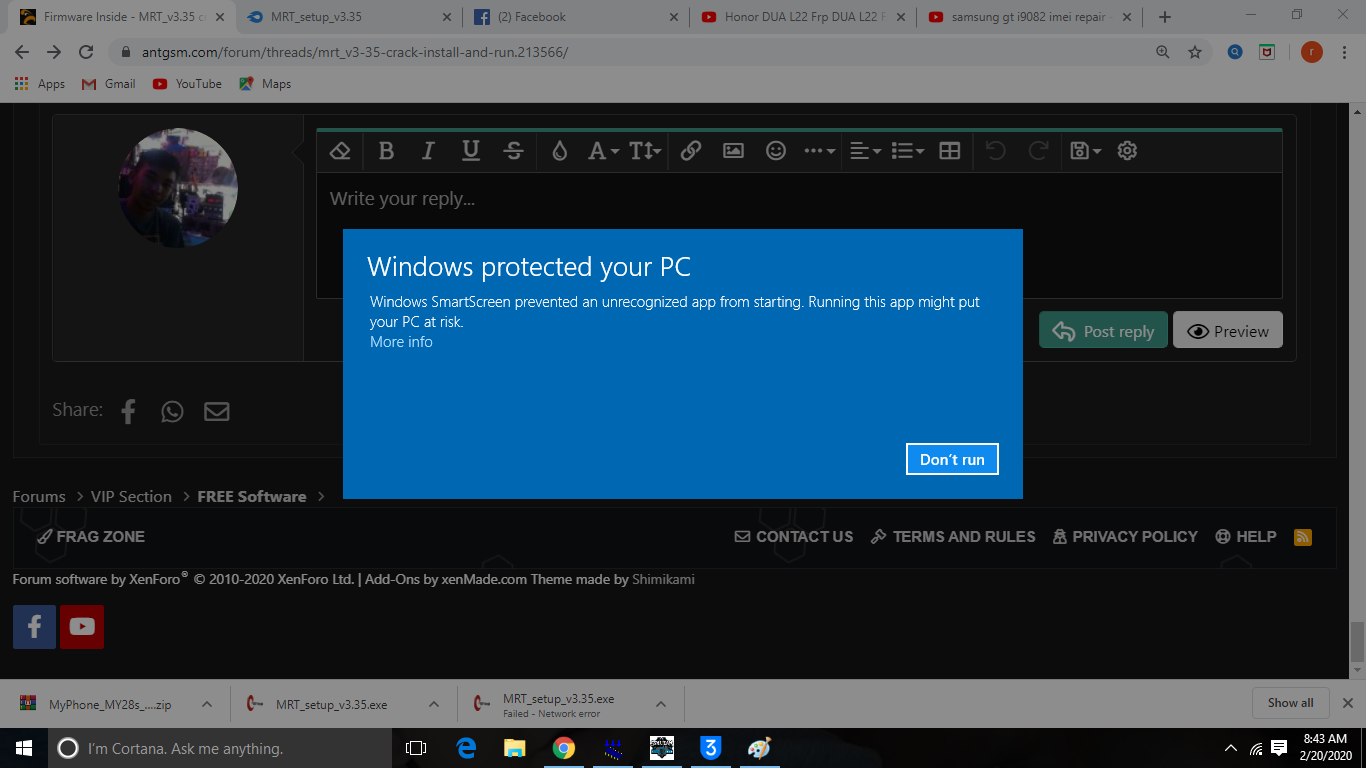Screen dimensions: 1366x768
Task: Click the Preview button
Action: 1227,330
